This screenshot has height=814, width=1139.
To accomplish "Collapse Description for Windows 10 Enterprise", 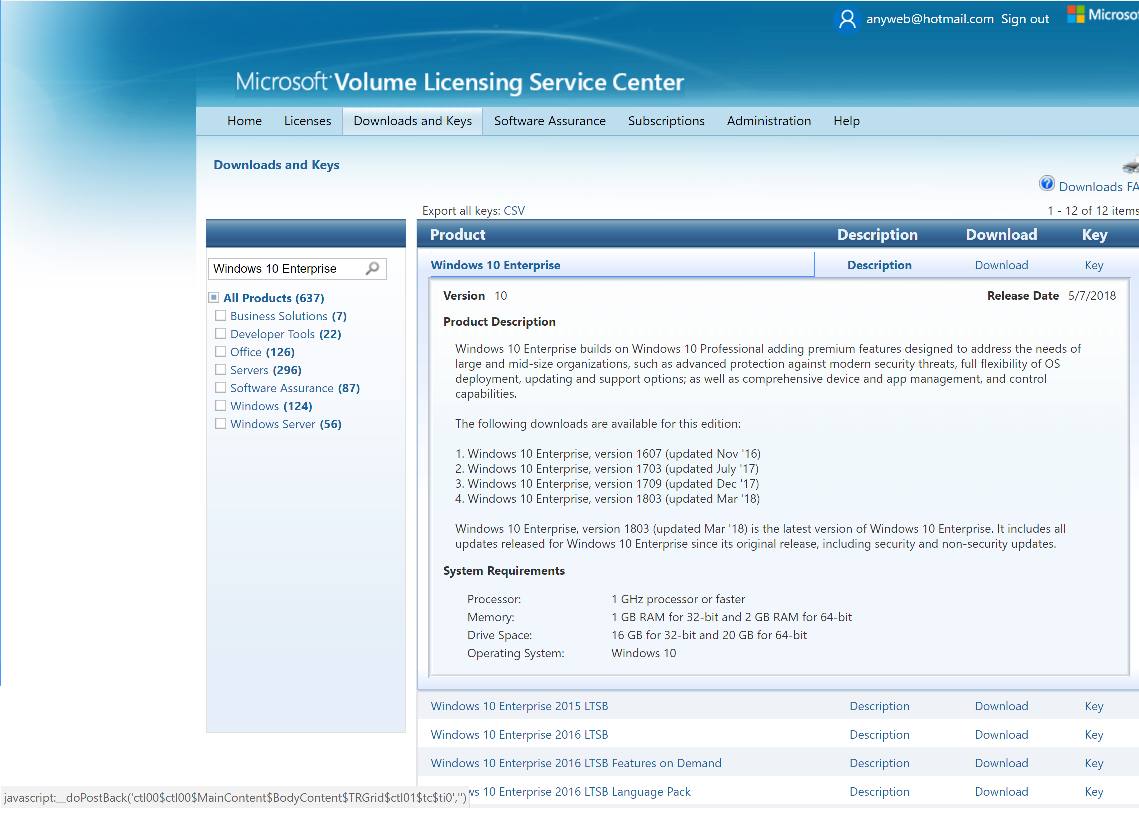I will tap(879, 265).
